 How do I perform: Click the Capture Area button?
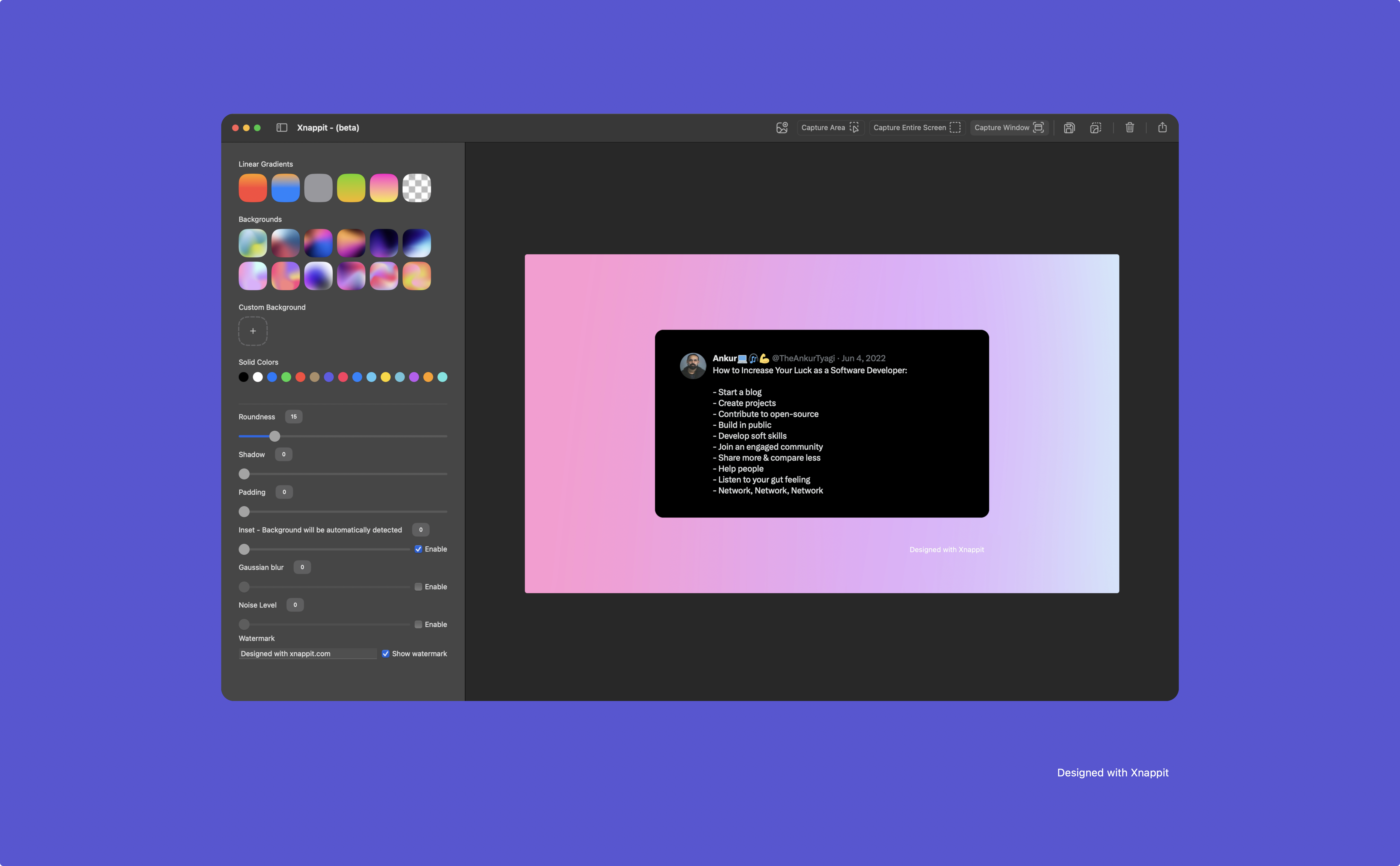coord(830,128)
